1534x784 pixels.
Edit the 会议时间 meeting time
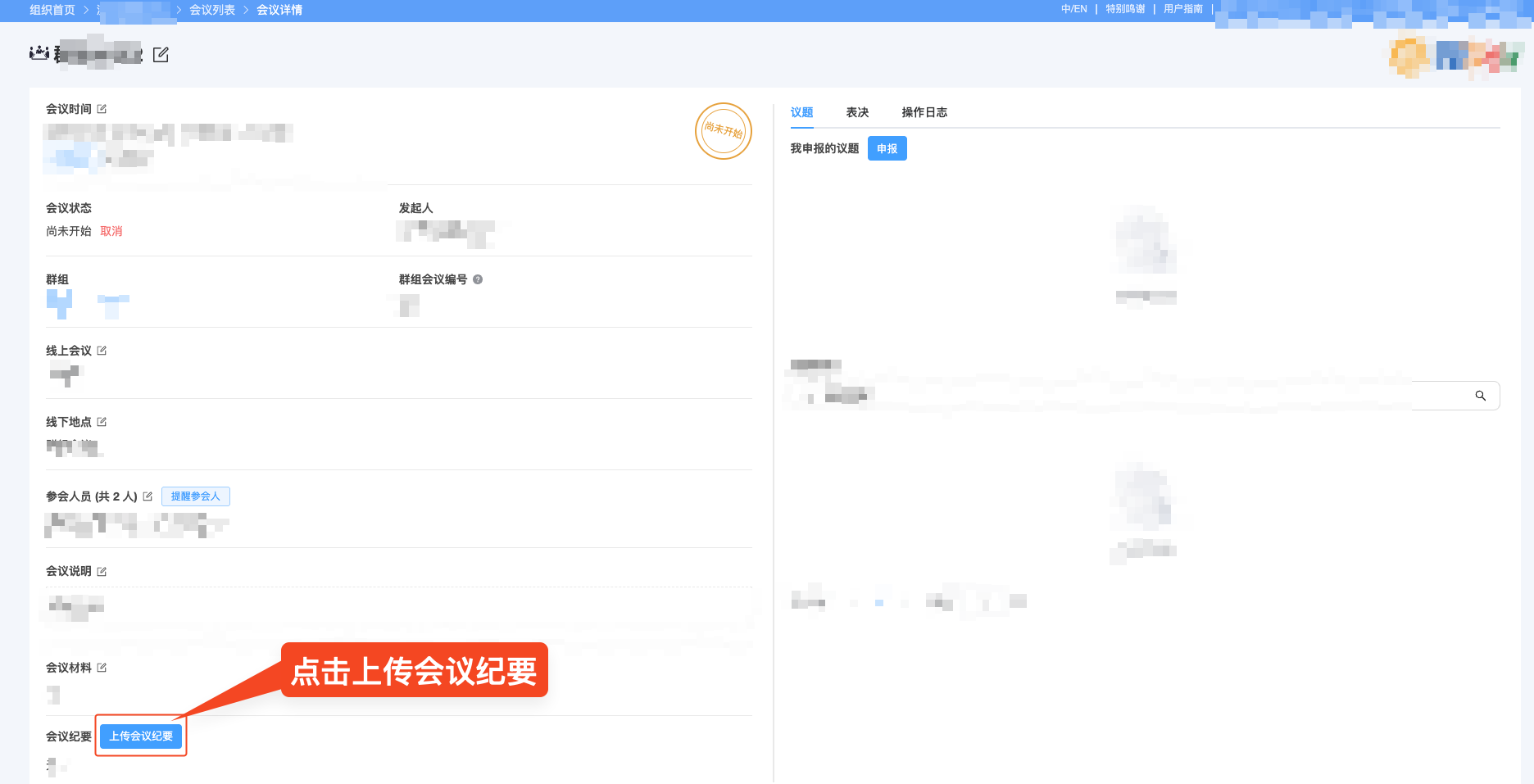click(102, 107)
